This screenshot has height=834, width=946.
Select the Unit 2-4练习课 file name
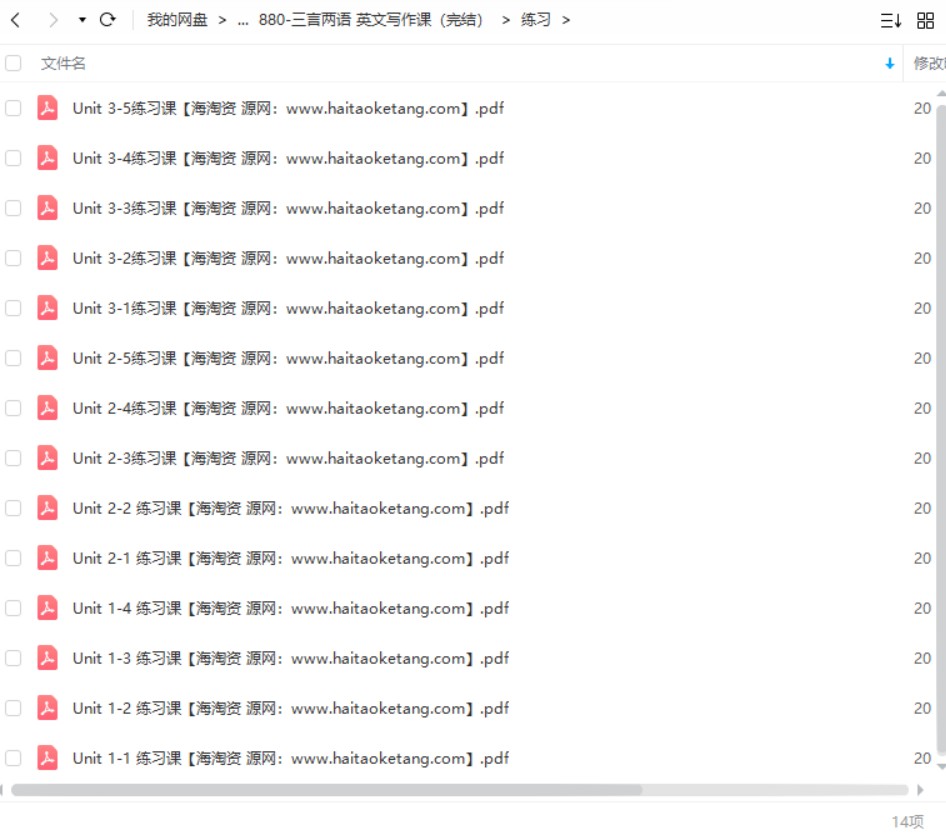tap(288, 409)
